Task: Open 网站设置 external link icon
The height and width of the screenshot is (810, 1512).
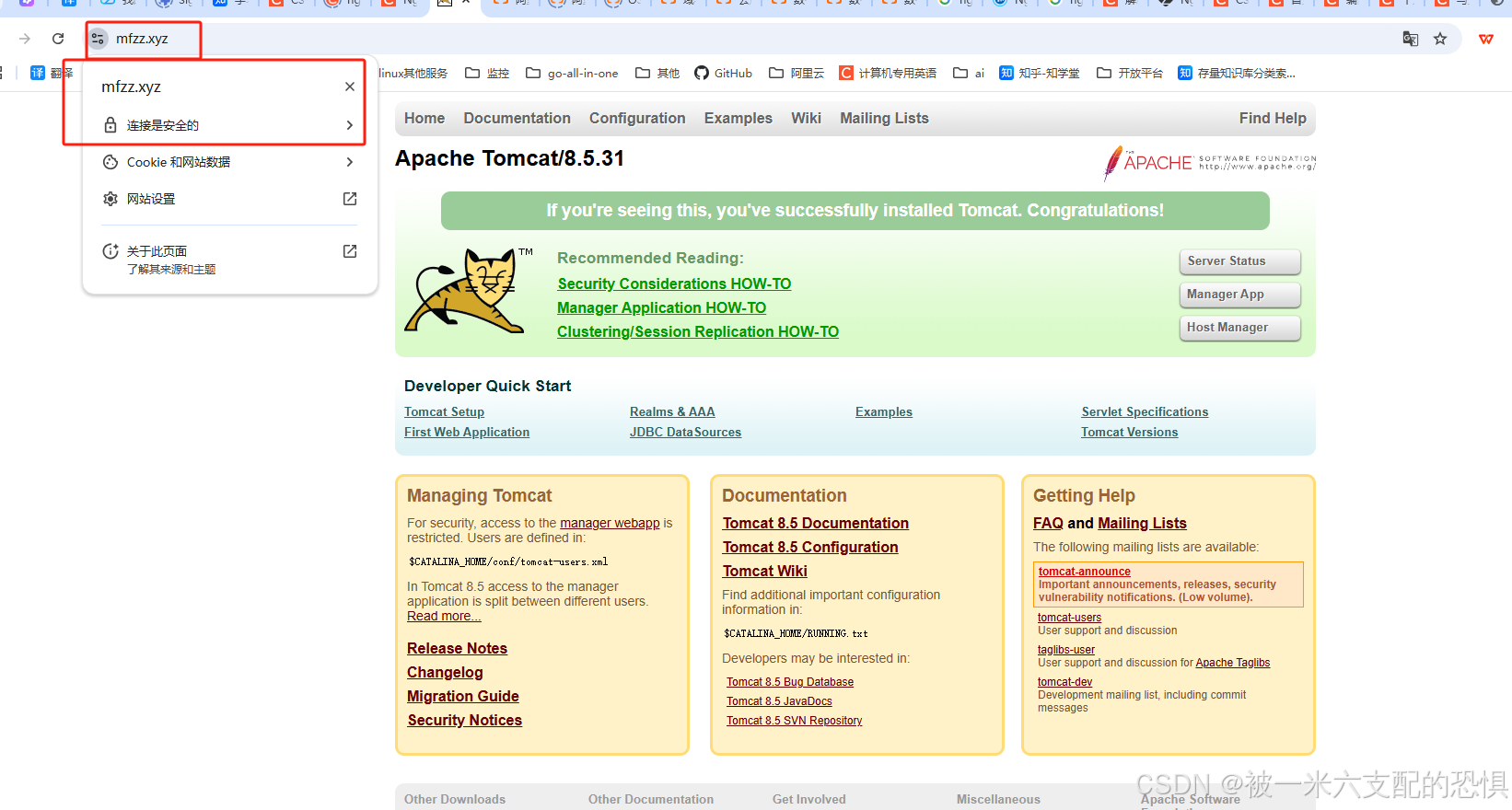Action: pyautogui.click(x=350, y=199)
